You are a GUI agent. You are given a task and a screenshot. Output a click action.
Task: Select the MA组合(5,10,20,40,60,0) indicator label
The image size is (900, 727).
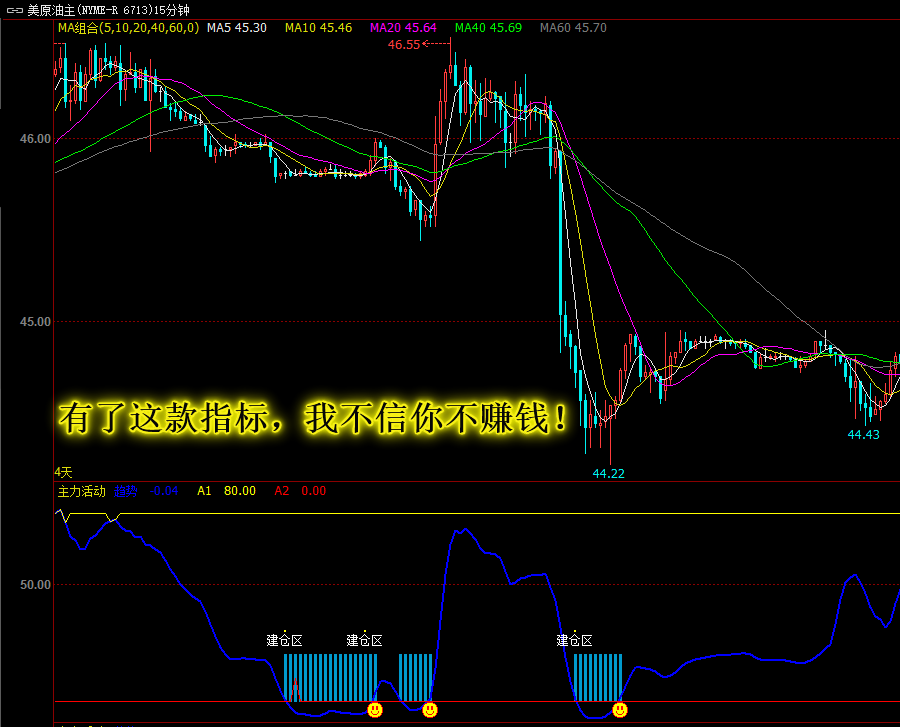coord(129,28)
